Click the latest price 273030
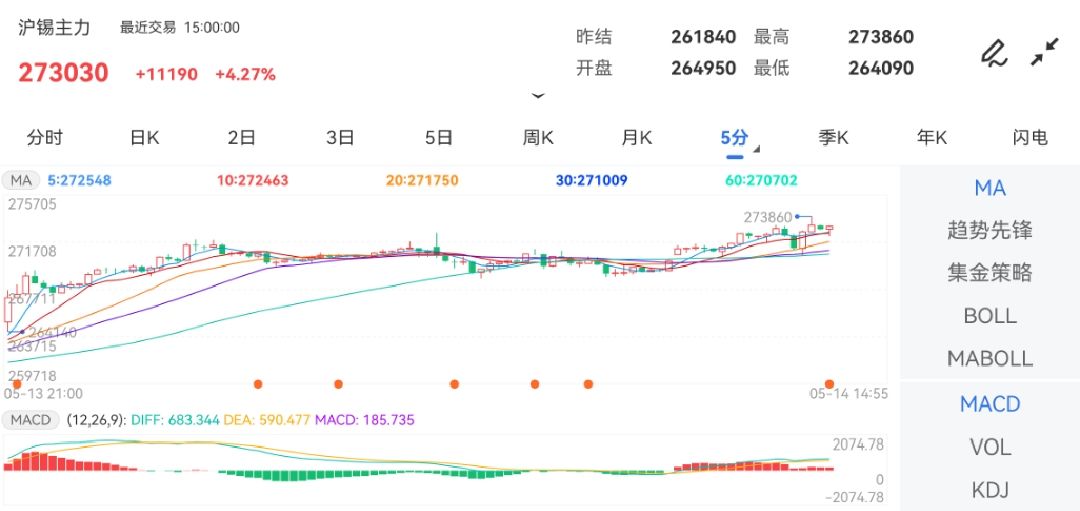This screenshot has height=511, width=1080. [x=63, y=72]
